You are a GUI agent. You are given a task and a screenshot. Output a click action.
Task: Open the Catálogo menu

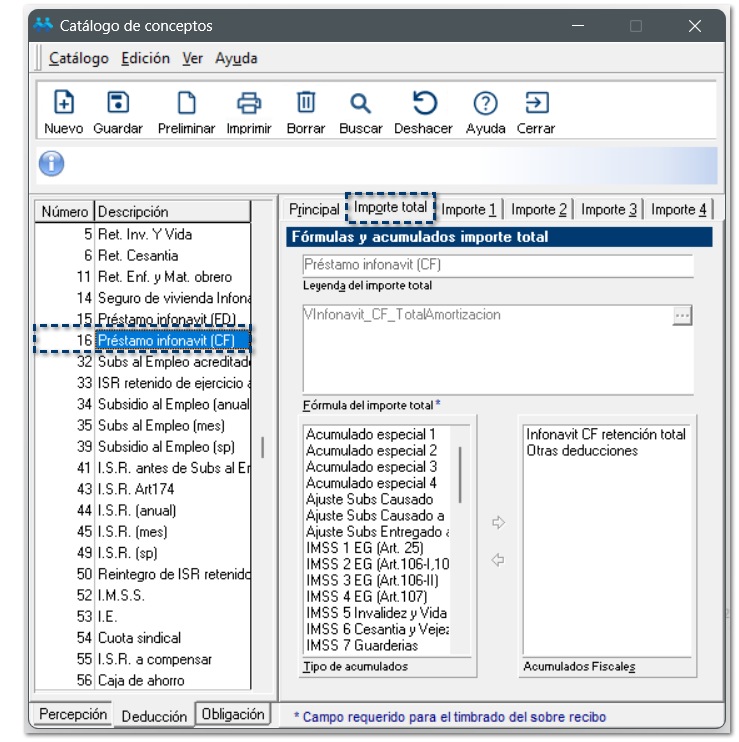(79, 58)
